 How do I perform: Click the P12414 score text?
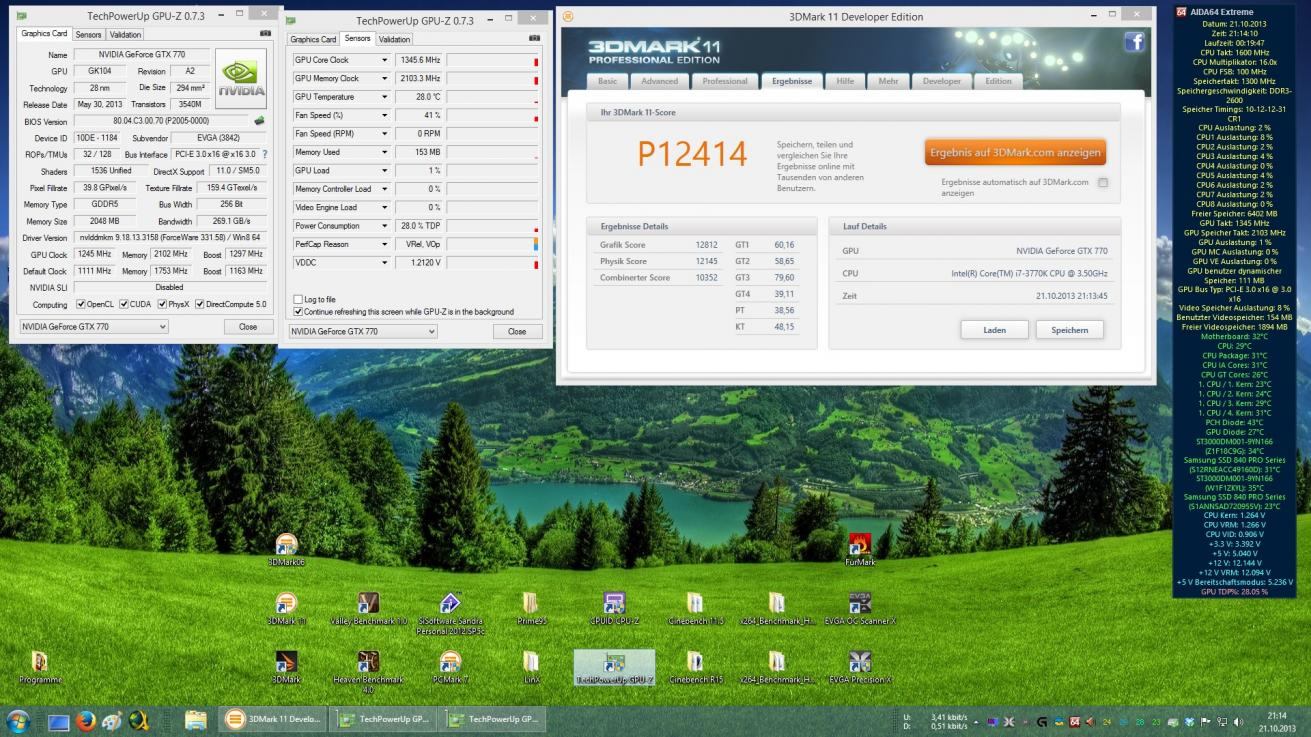pos(693,153)
